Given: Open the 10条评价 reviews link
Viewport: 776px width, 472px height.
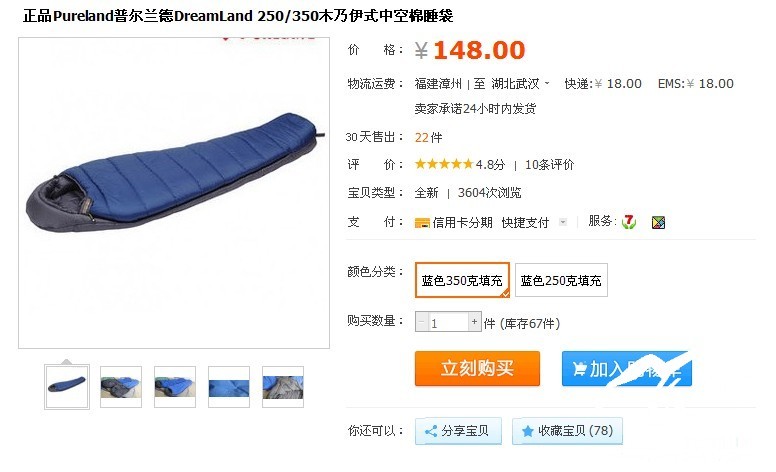Looking at the screenshot, I should tap(549, 164).
